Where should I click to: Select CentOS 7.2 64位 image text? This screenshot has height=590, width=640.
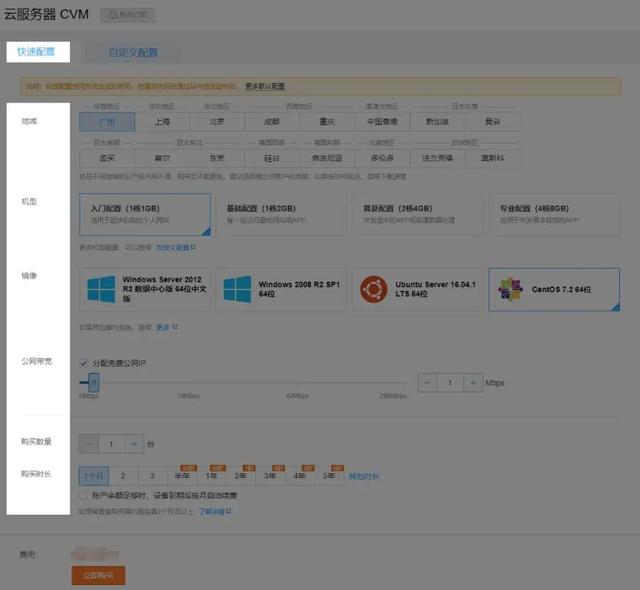click(561, 289)
